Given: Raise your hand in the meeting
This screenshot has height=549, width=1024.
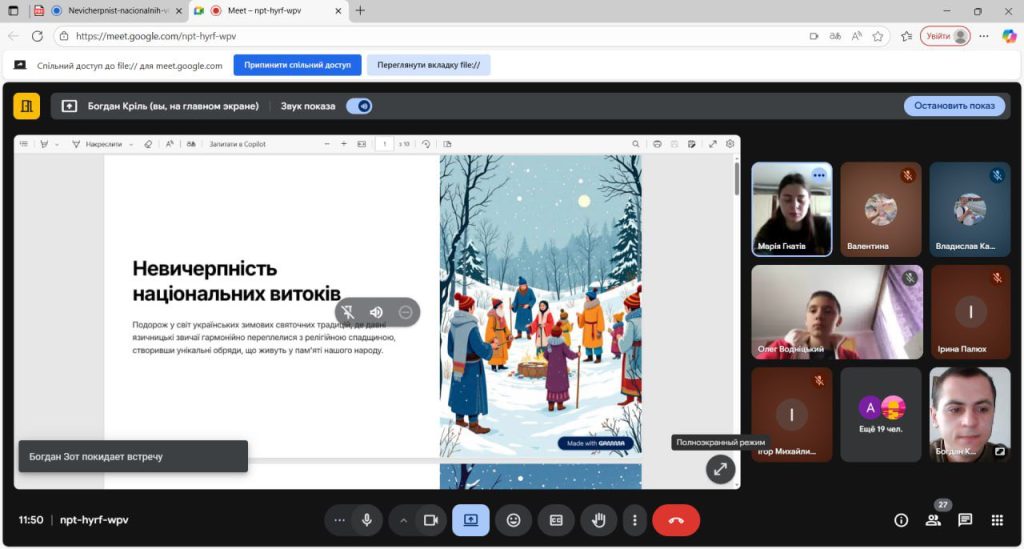Looking at the screenshot, I should click(599, 520).
